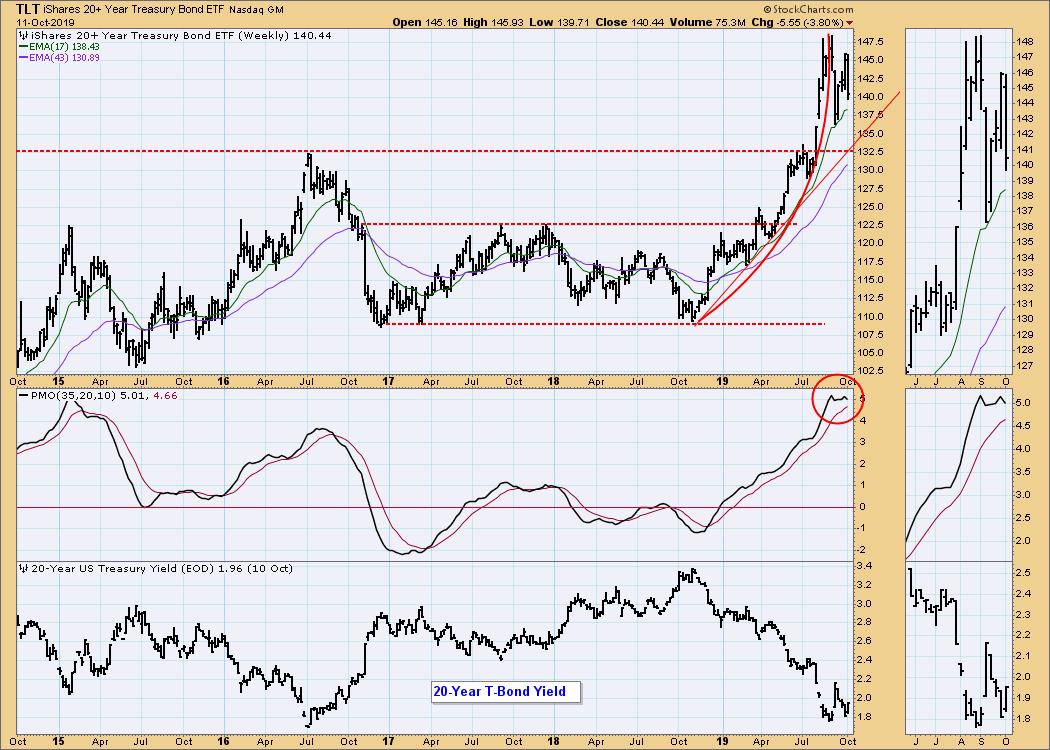Click the 2.1 label on zoomed yield axis
This screenshot has height=750, width=1050.
(x=1024, y=656)
